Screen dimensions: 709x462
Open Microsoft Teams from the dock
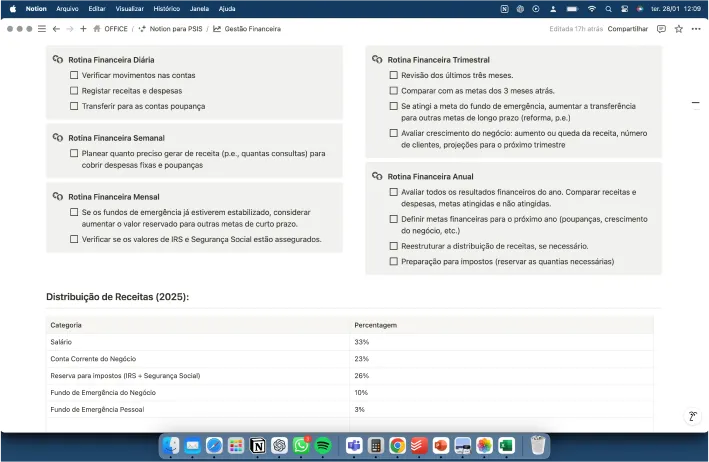(x=354, y=446)
